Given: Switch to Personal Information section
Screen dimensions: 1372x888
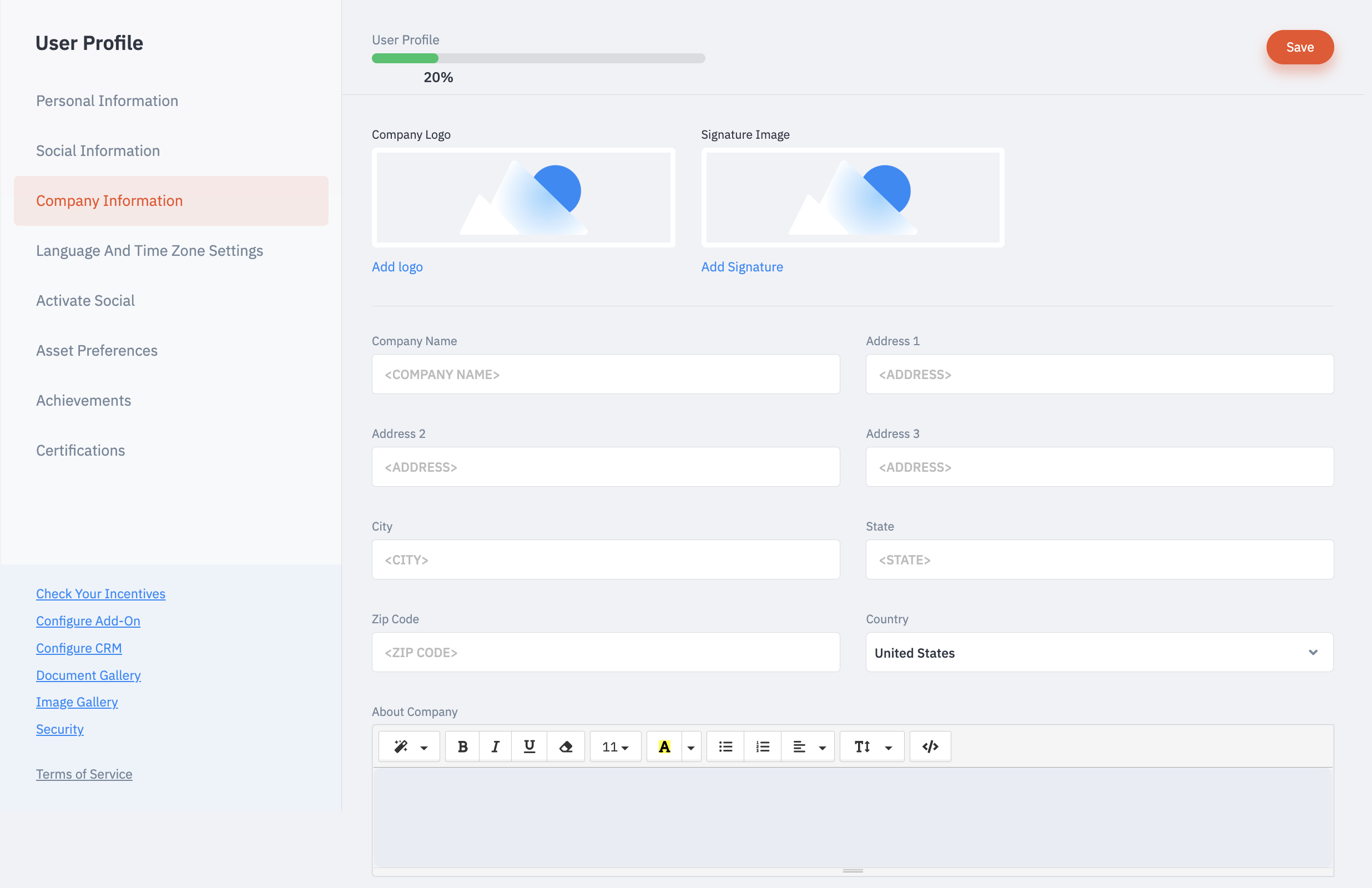Looking at the screenshot, I should [107, 101].
